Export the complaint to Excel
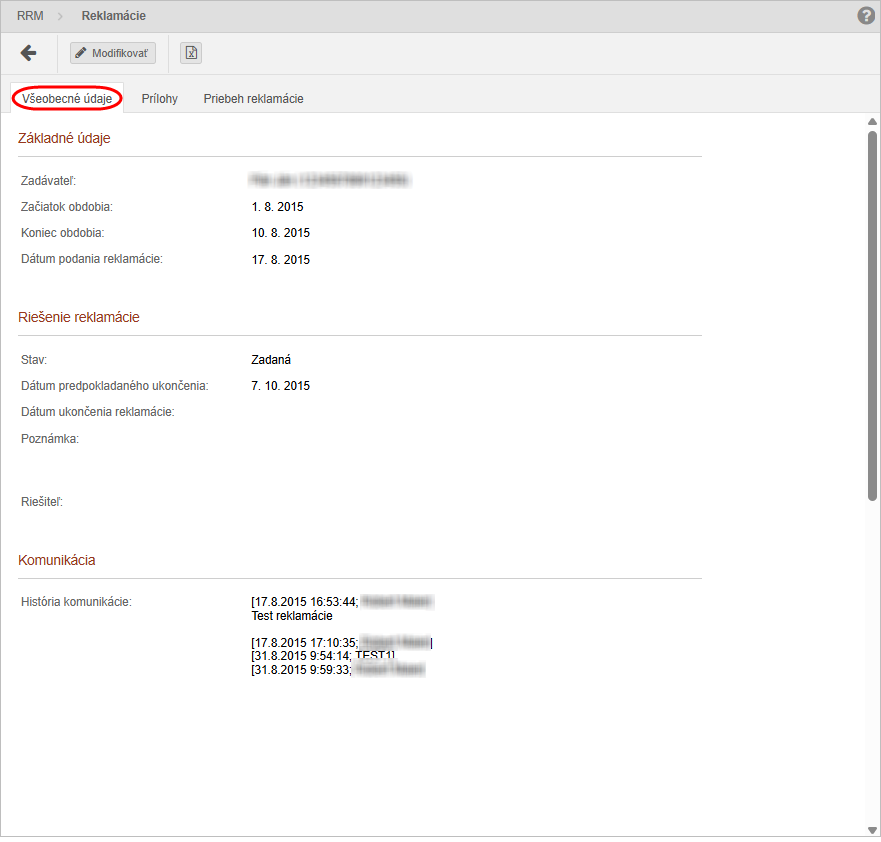881x842 pixels. (191, 53)
